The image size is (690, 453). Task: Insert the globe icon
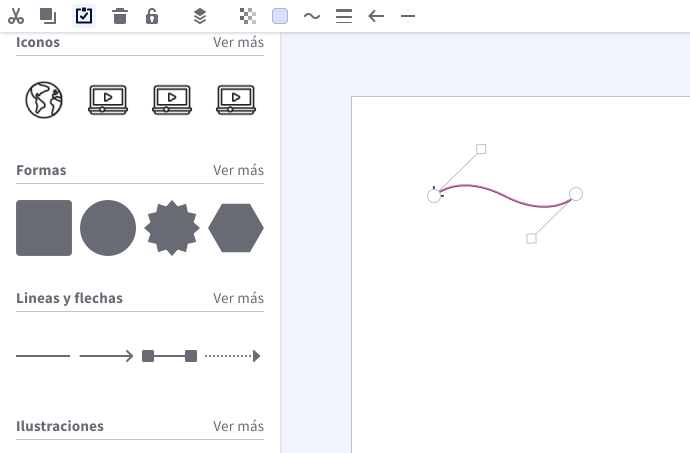(44, 99)
